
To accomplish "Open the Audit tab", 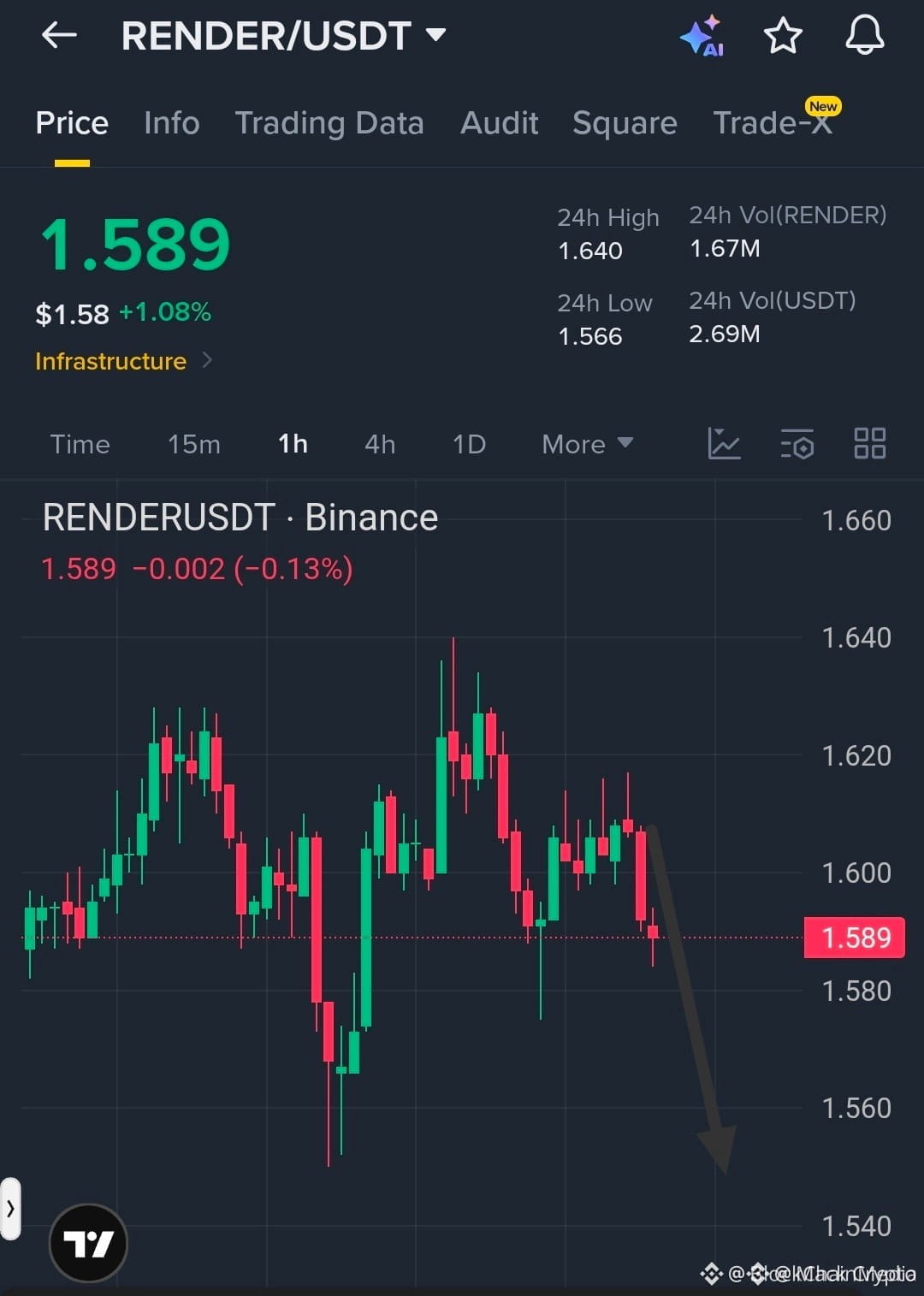I will coord(500,123).
